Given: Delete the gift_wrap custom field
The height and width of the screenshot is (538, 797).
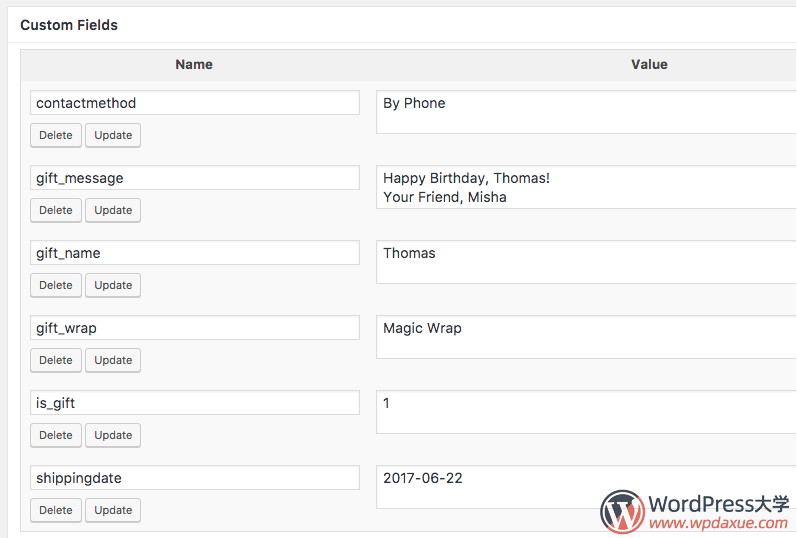Looking at the screenshot, I should [x=56, y=360].
